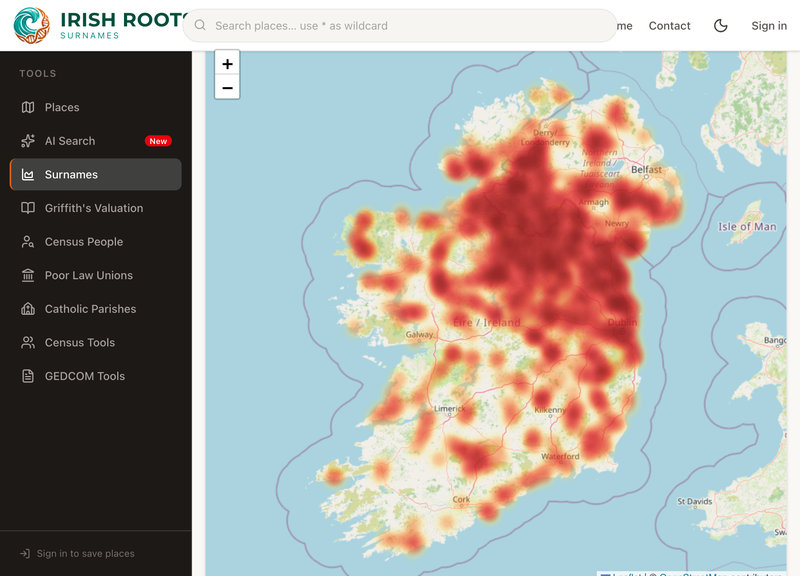
Task: Click the Dublin label on map
Action: [622, 322]
